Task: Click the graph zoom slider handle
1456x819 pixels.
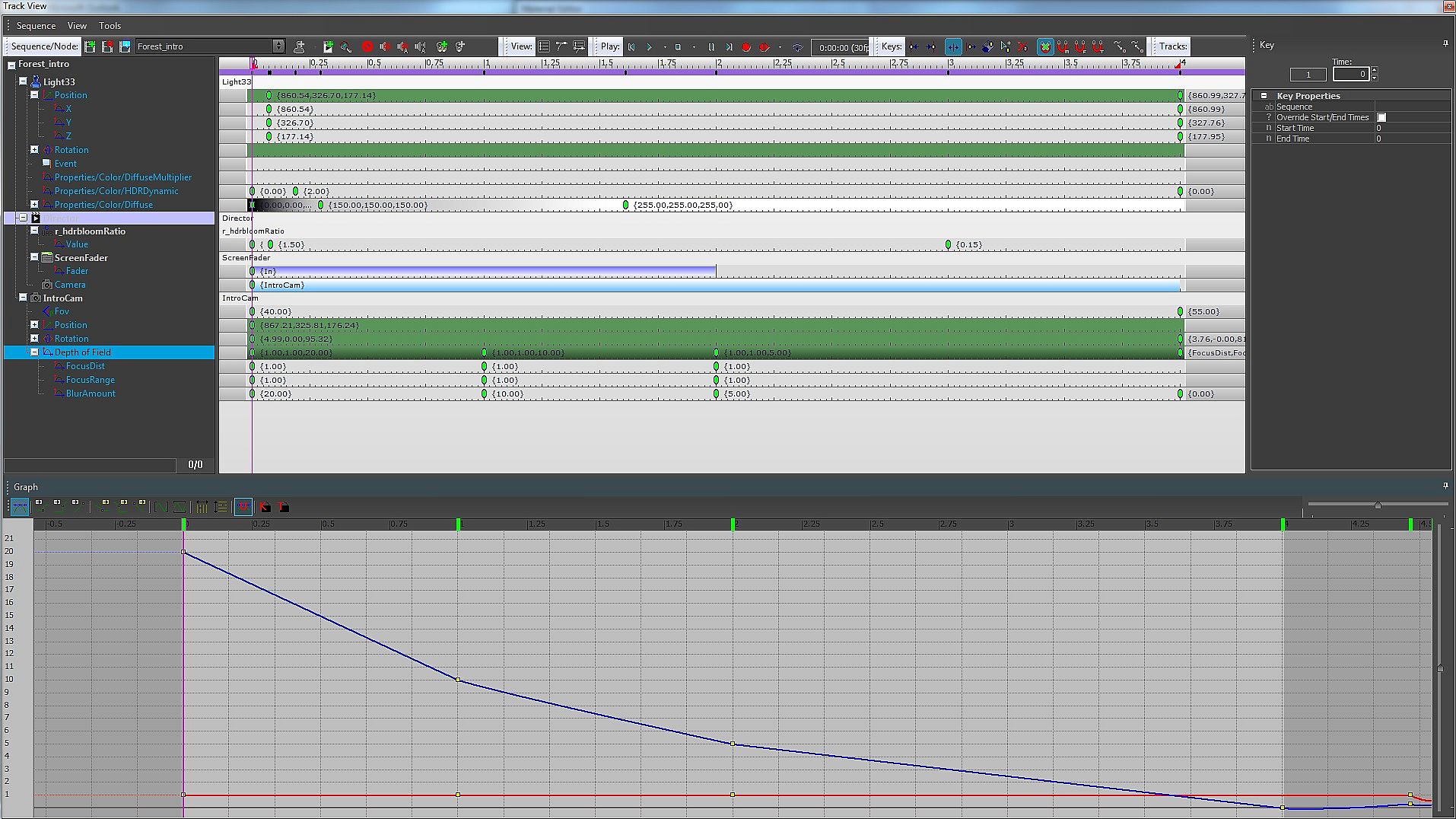Action: pyautogui.click(x=1378, y=505)
